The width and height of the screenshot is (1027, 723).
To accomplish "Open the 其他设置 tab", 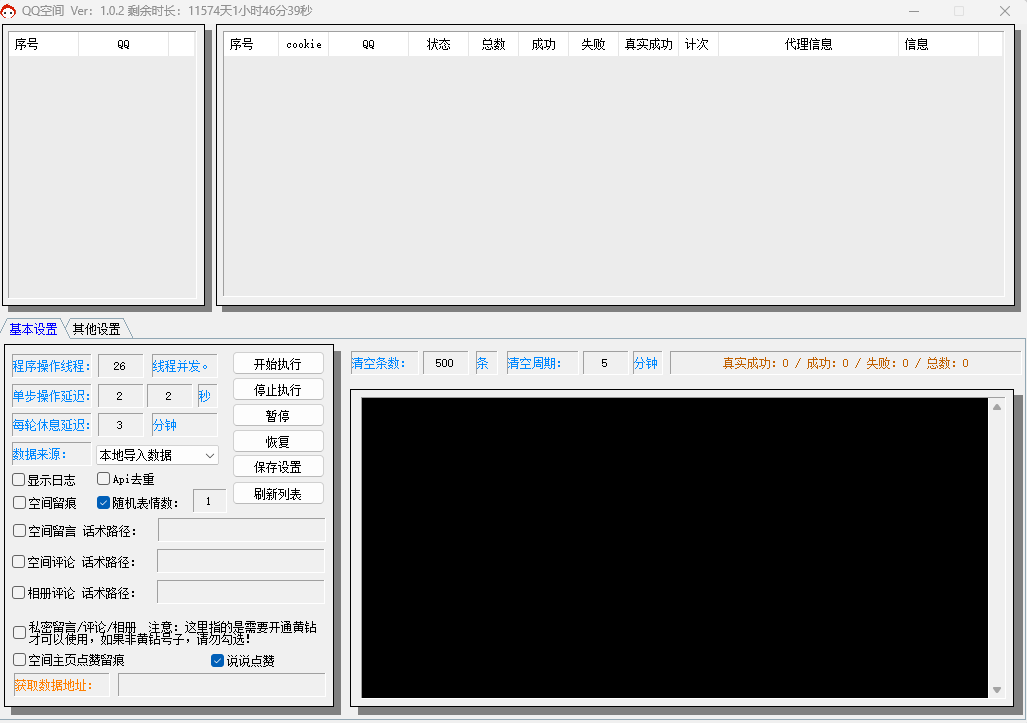I will [97, 329].
